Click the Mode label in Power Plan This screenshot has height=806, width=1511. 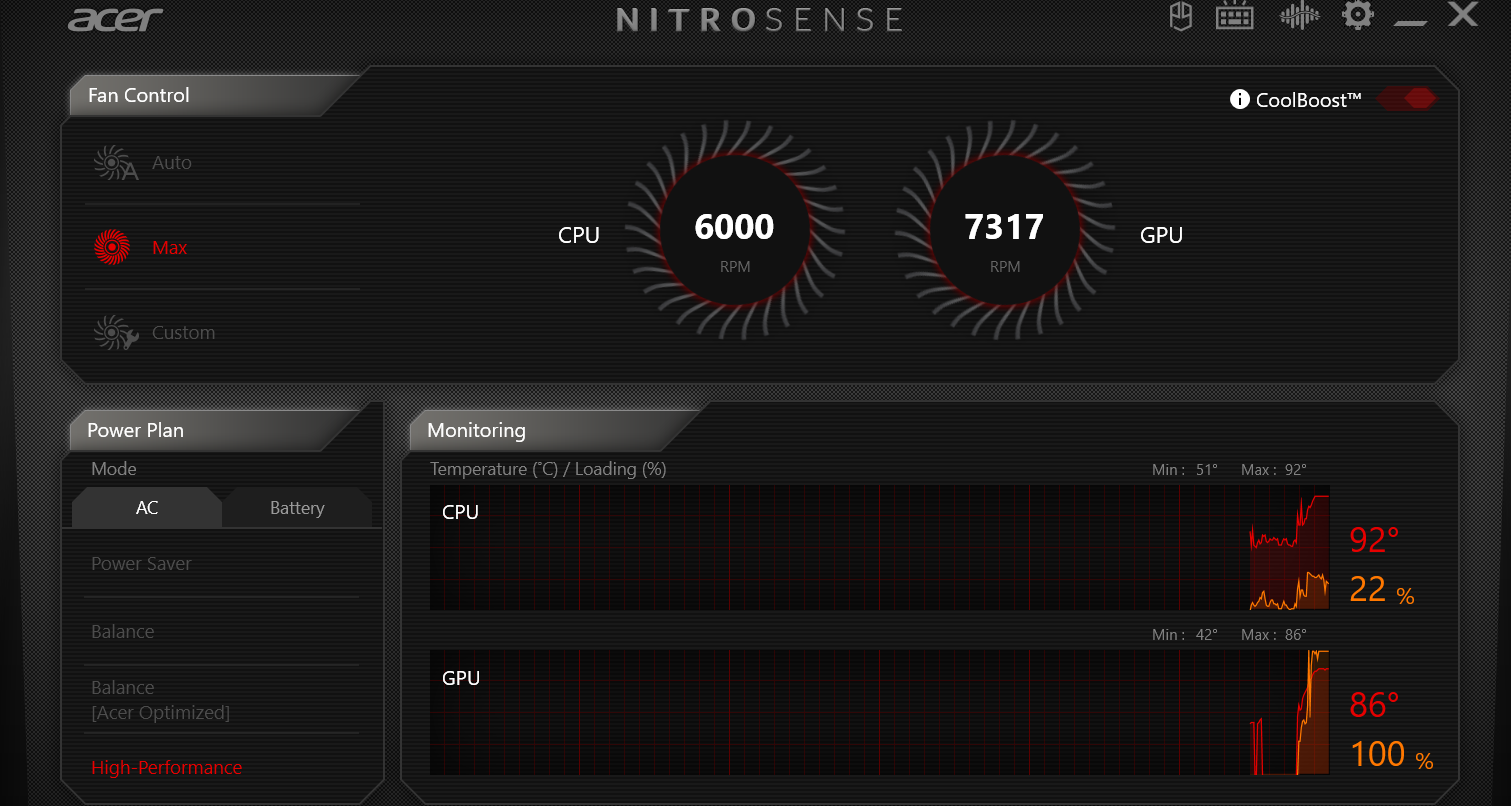coord(114,469)
